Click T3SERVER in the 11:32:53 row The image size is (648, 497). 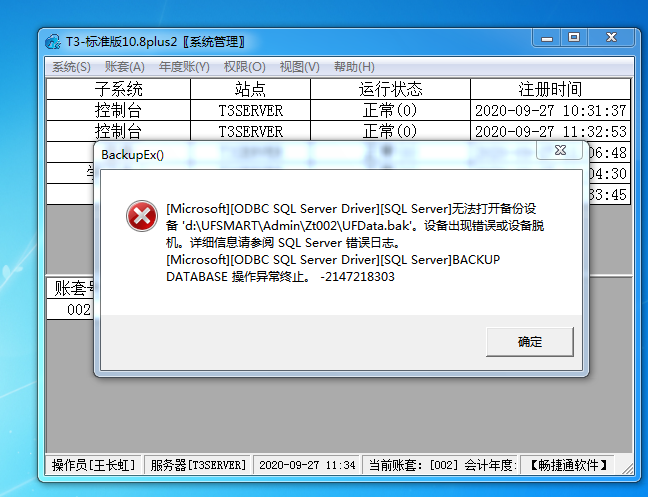click(250, 131)
